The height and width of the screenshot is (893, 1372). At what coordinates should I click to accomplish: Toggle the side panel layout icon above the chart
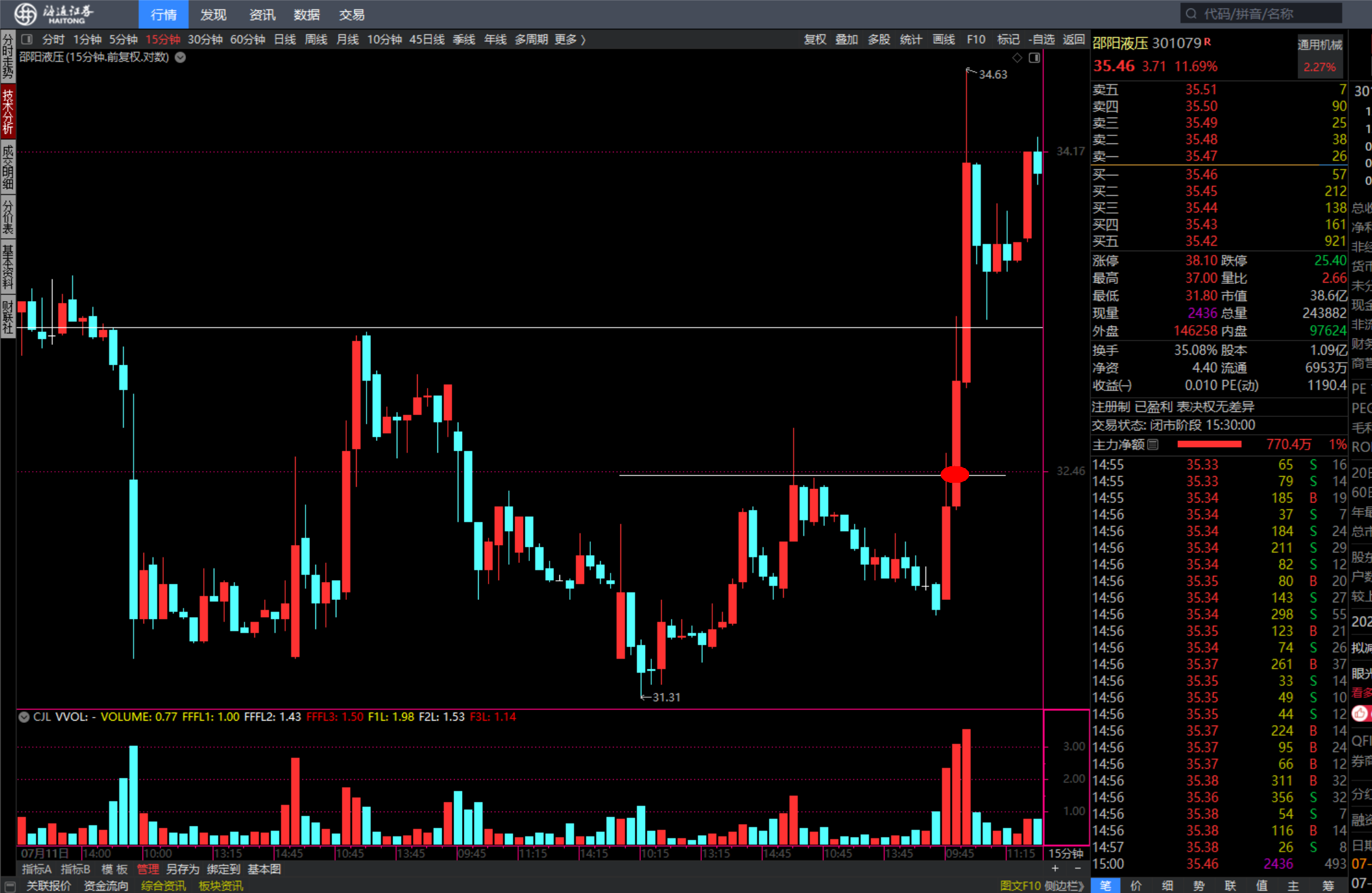(1034, 57)
